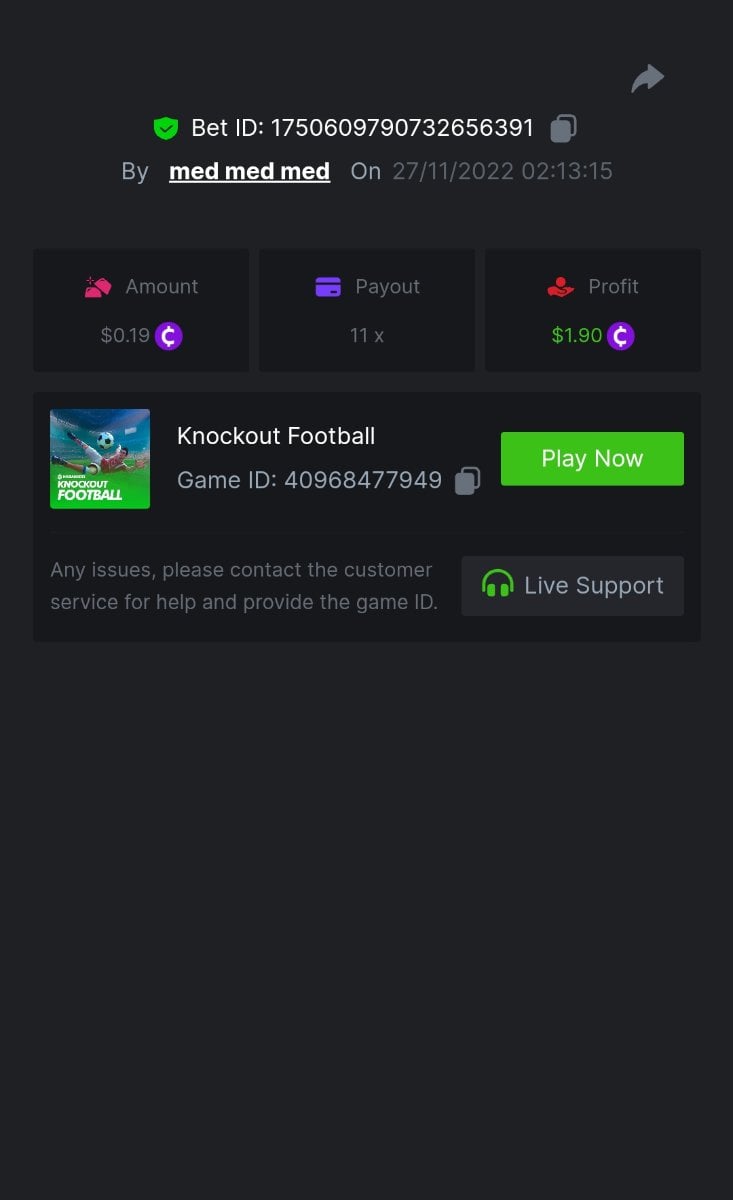This screenshot has width=733, height=1200.
Task: Copy the Bet ID to clipboard
Action: pyautogui.click(x=563, y=128)
